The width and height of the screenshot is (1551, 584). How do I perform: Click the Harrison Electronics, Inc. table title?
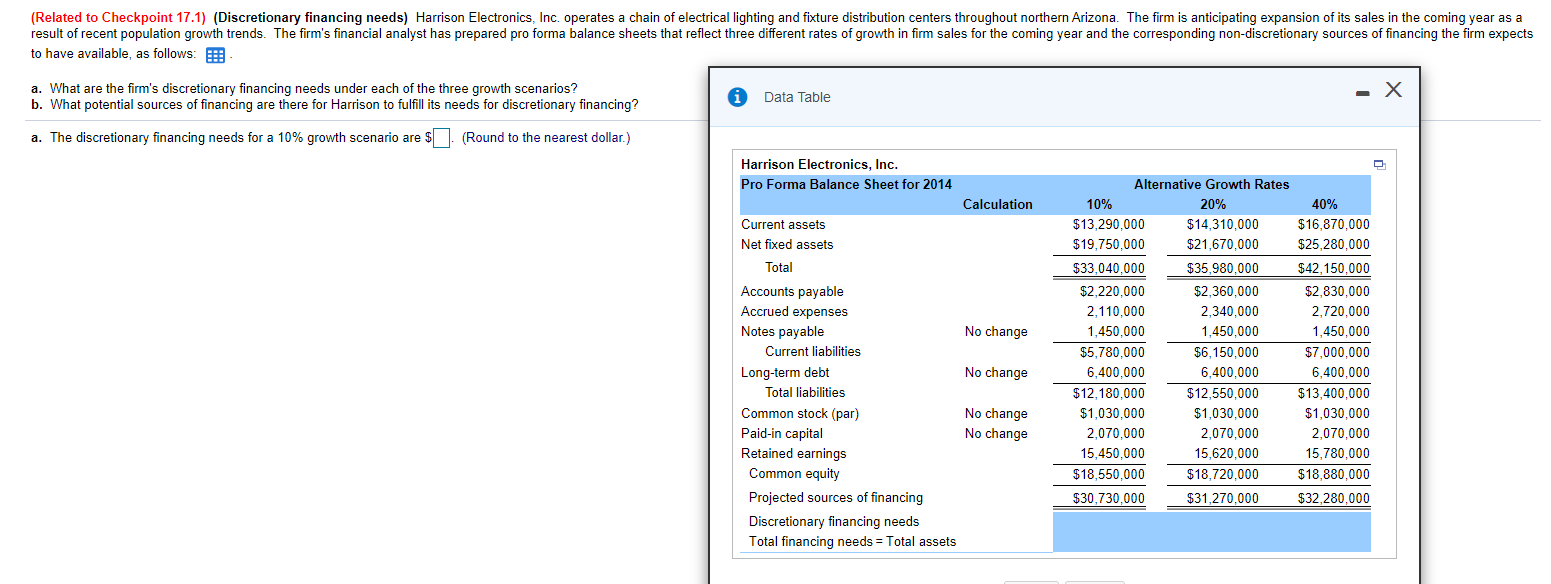coord(819,164)
